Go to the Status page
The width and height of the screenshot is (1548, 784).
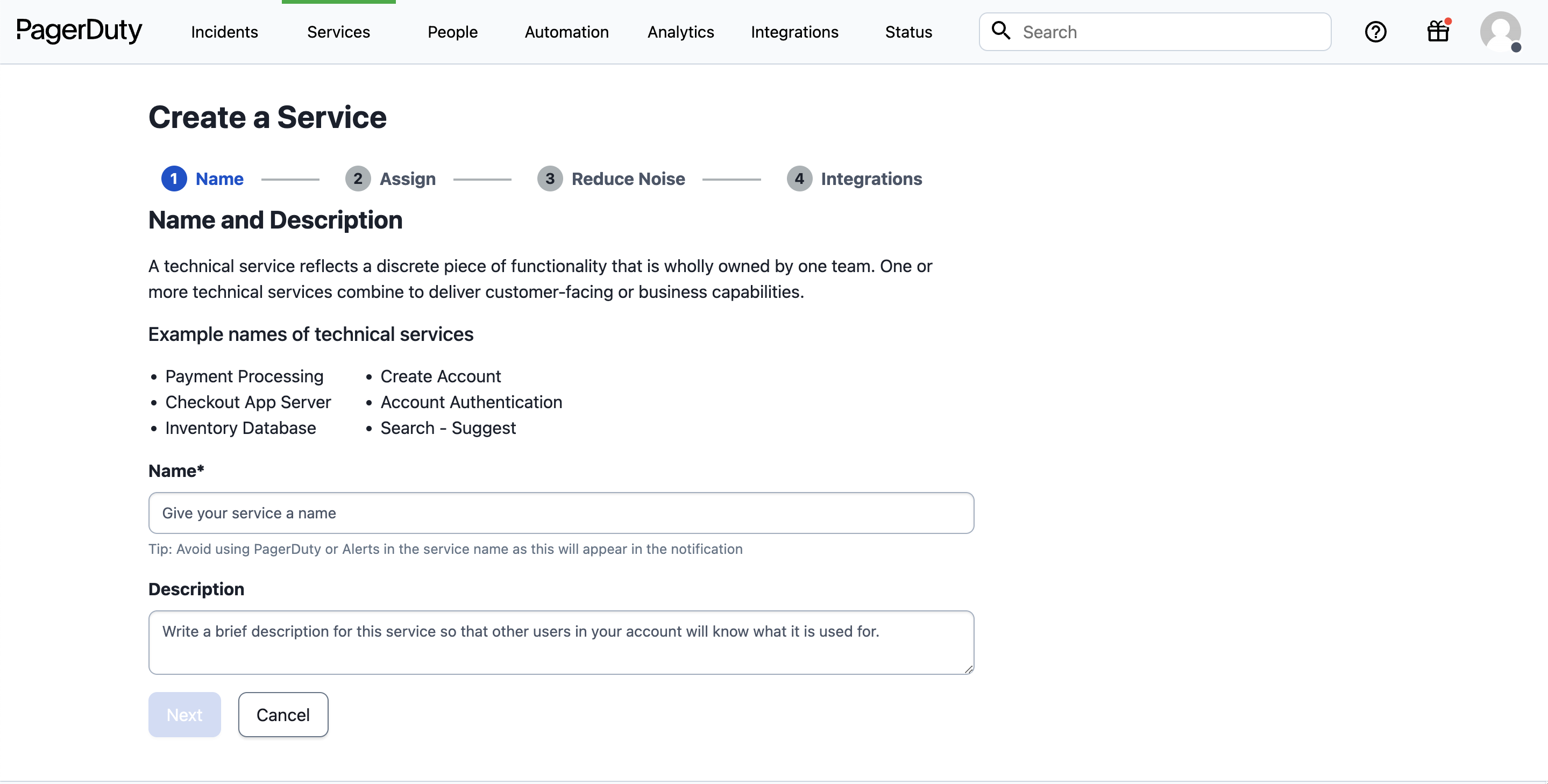[x=908, y=32]
